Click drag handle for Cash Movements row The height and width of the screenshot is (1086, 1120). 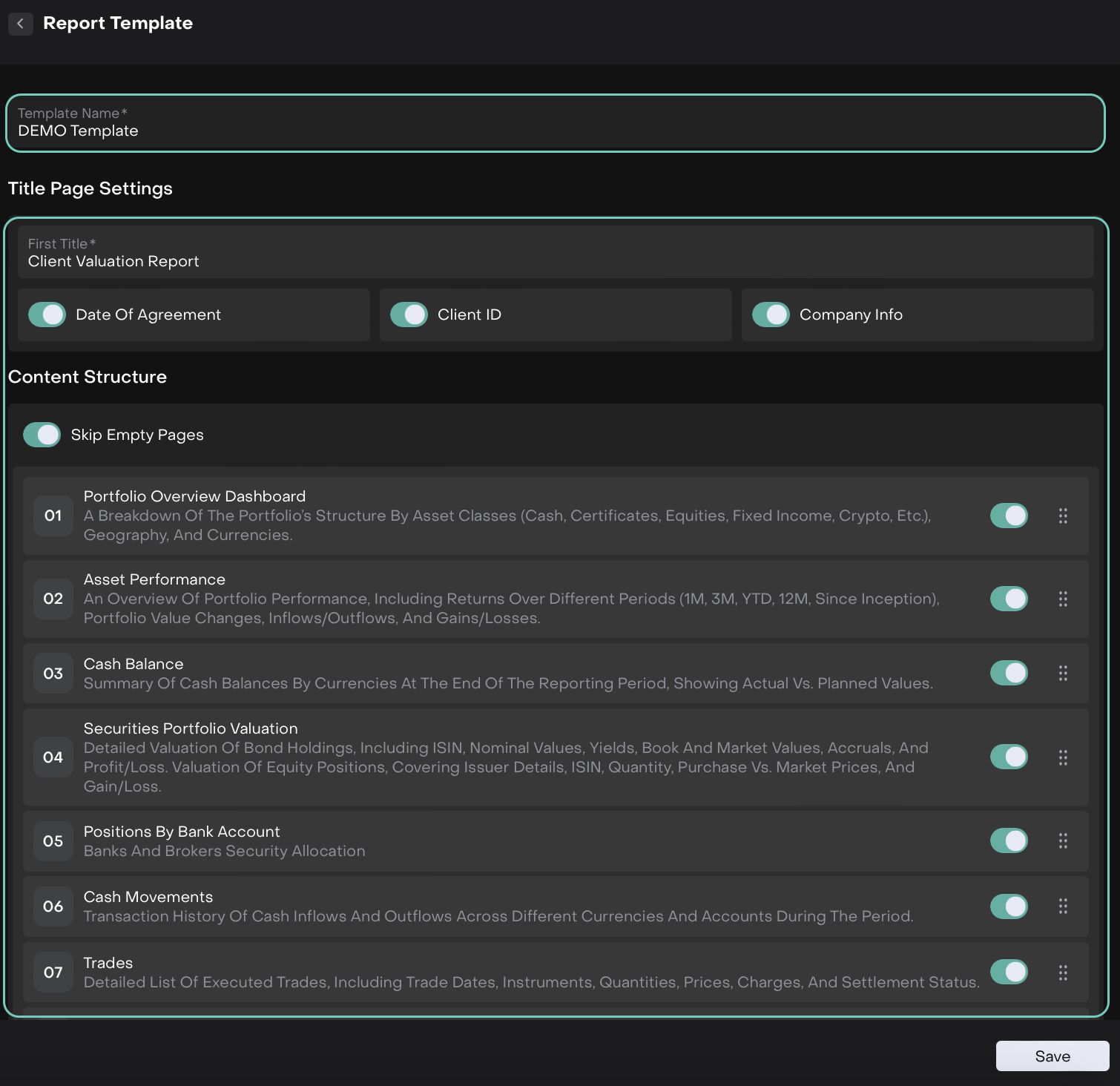tap(1063, 906)
